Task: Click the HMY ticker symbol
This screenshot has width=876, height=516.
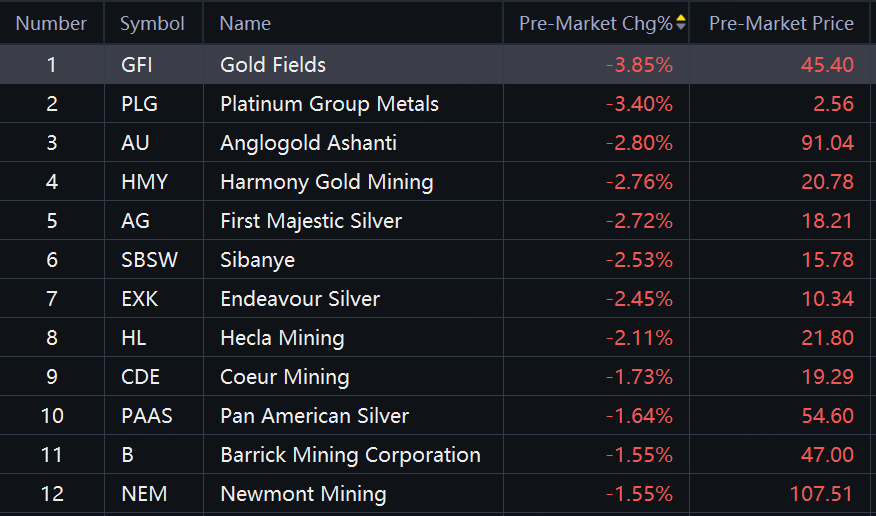Action: (x=144, y=182)
